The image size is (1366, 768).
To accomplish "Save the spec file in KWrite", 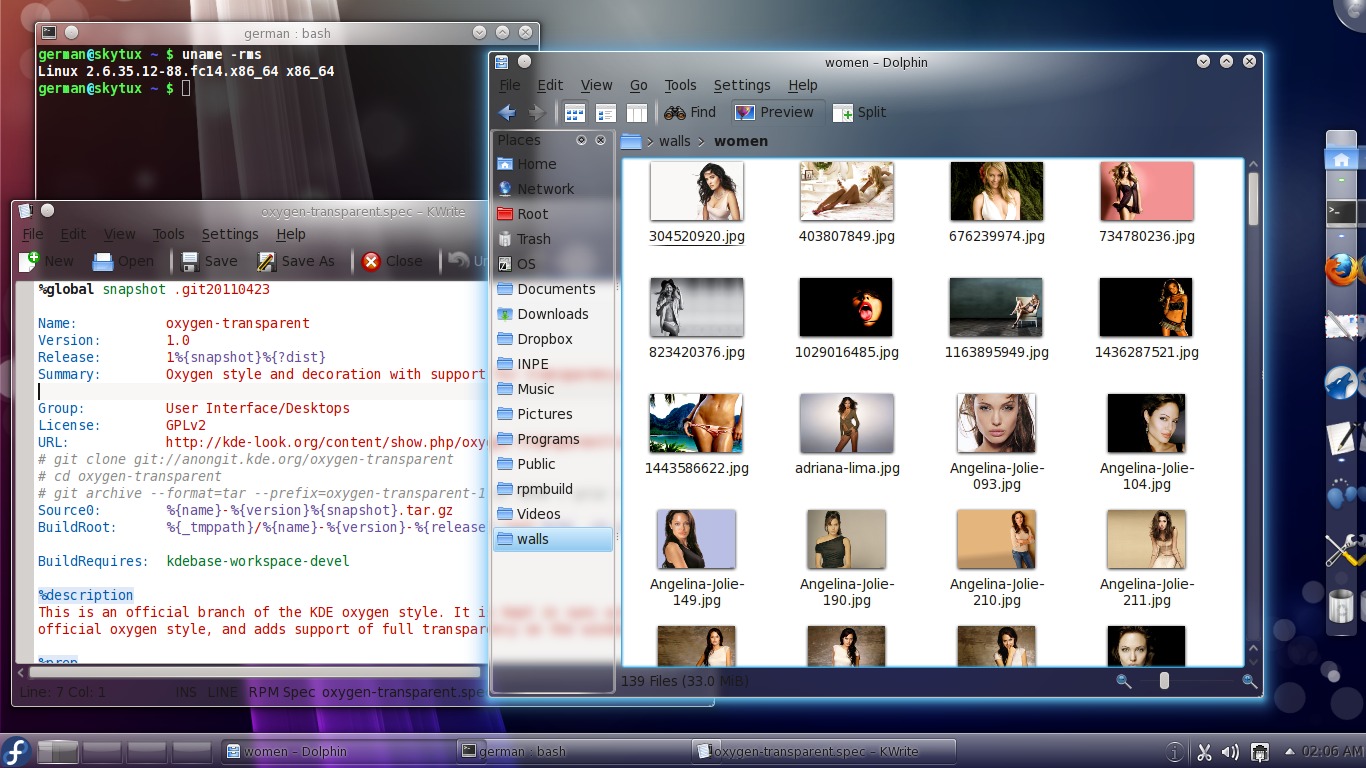I will (x=209, y=261).
